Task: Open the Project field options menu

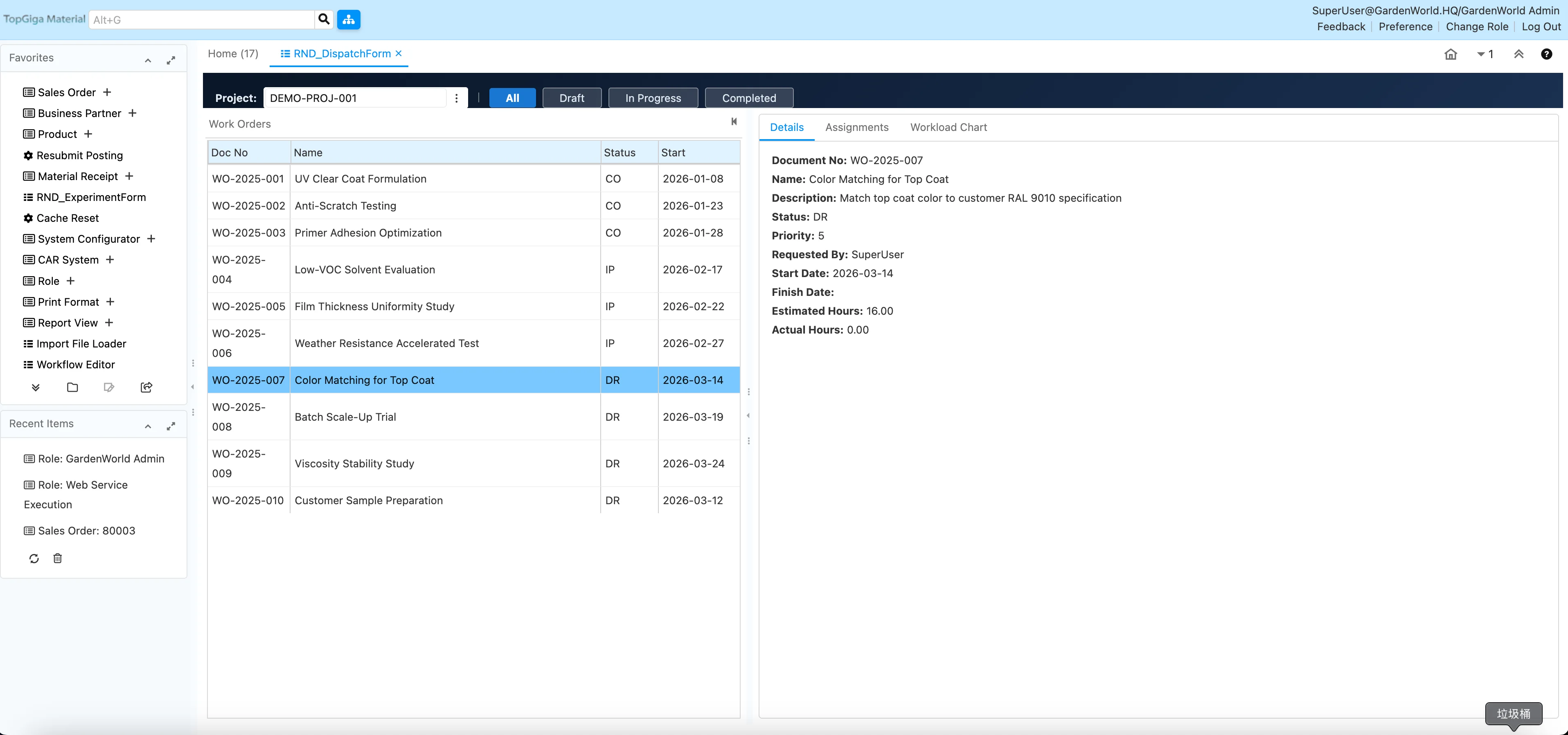Action: click(457, 98)
